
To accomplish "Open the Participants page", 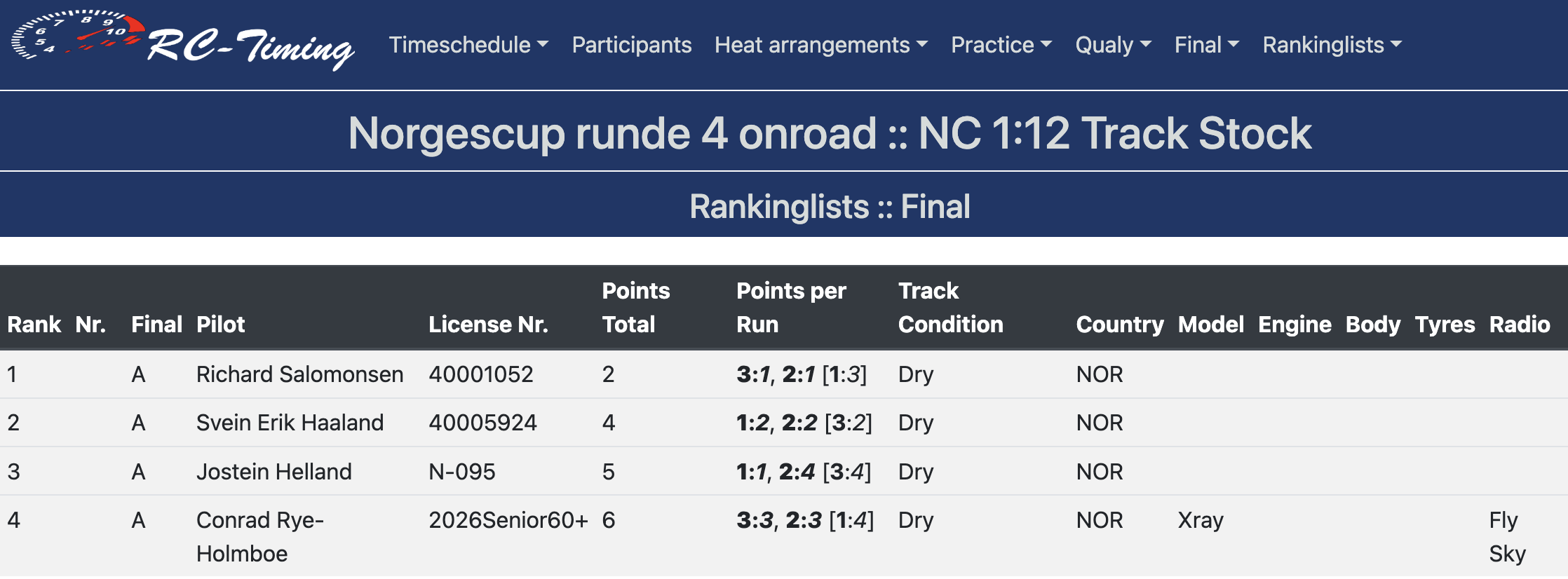I will point(631,45).
